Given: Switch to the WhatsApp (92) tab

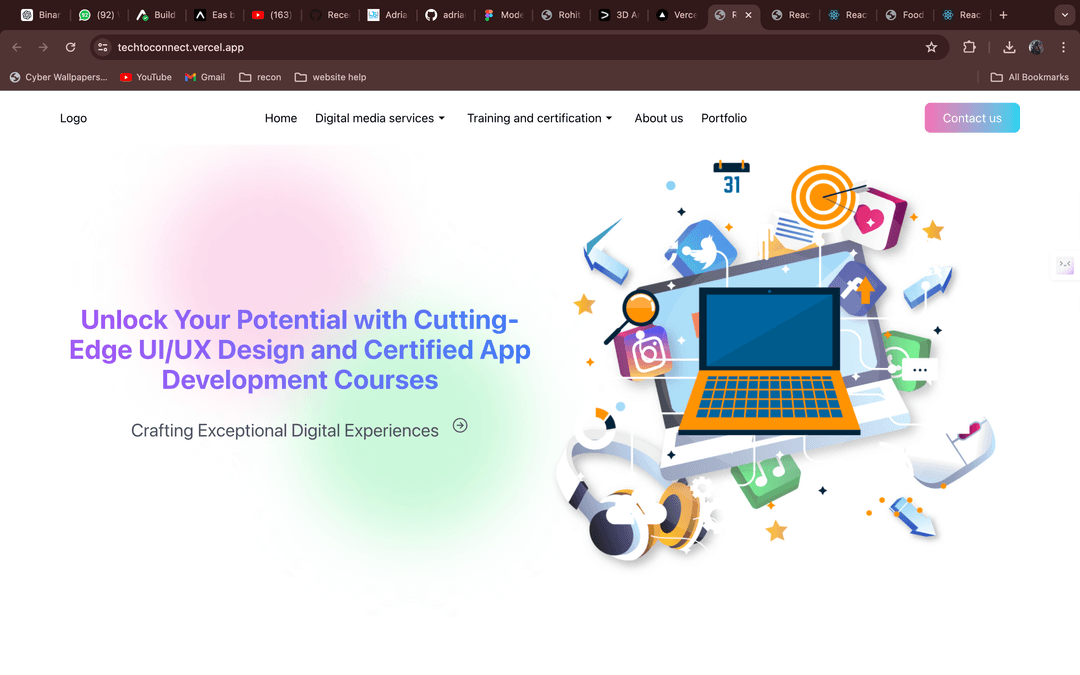Looking at the screenshot, I should 98,15.
